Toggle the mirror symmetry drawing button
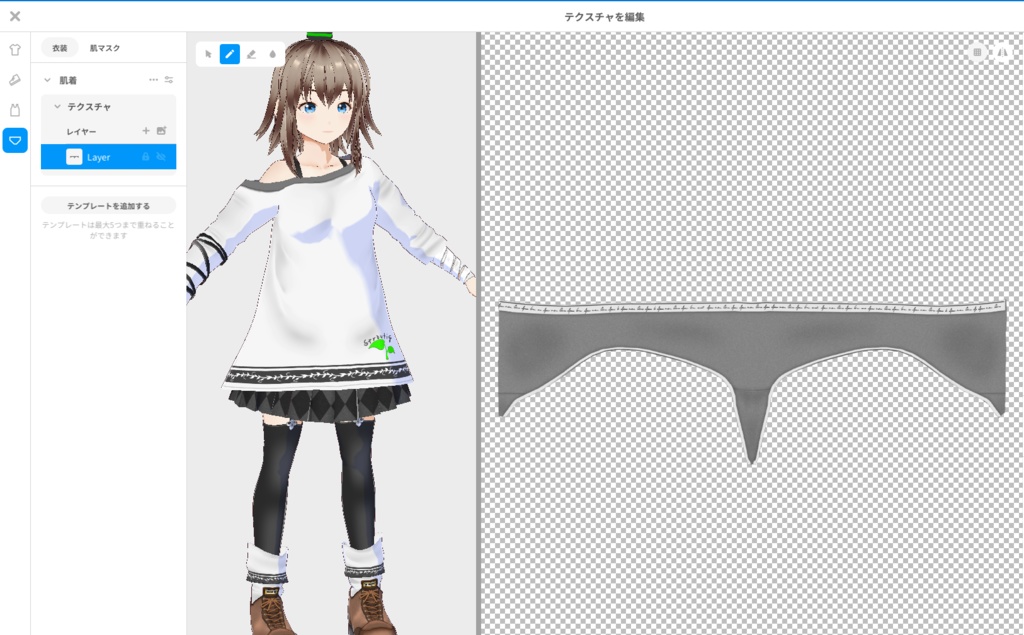1024x635 pixels. [x=1002, y=52]
